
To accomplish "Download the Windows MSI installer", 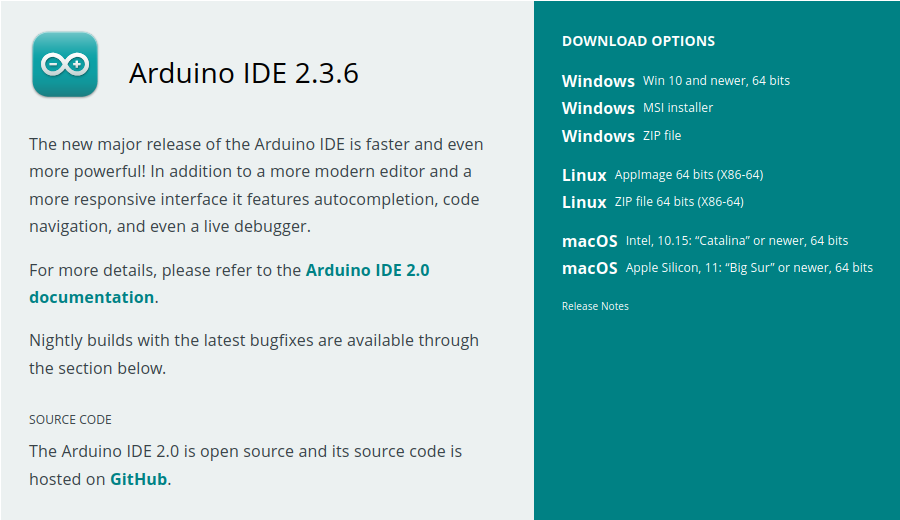I will (x=637, y=108).
